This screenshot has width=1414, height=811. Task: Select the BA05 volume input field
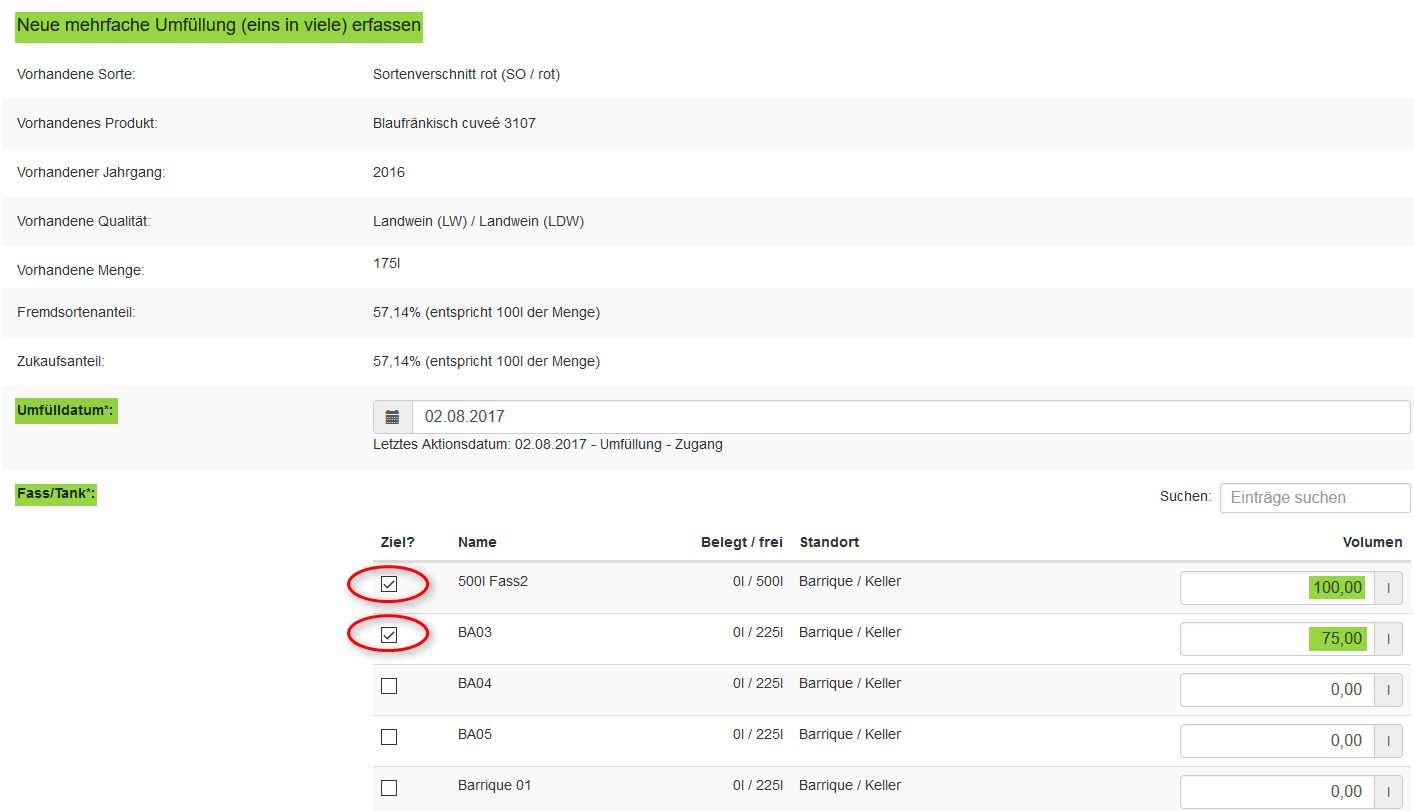point(1276,741)
